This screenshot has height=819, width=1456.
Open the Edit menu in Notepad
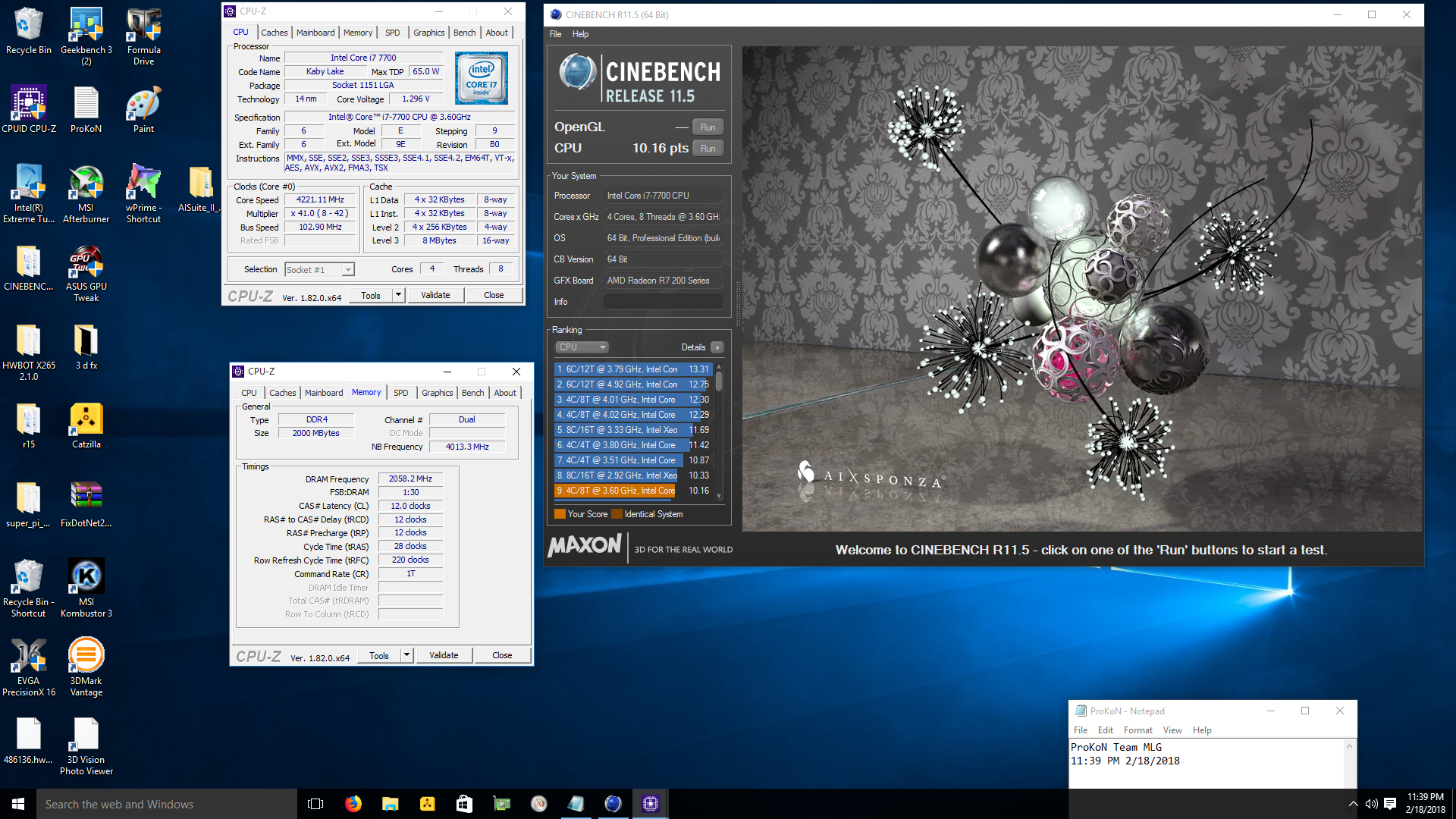click(1106, 730)
